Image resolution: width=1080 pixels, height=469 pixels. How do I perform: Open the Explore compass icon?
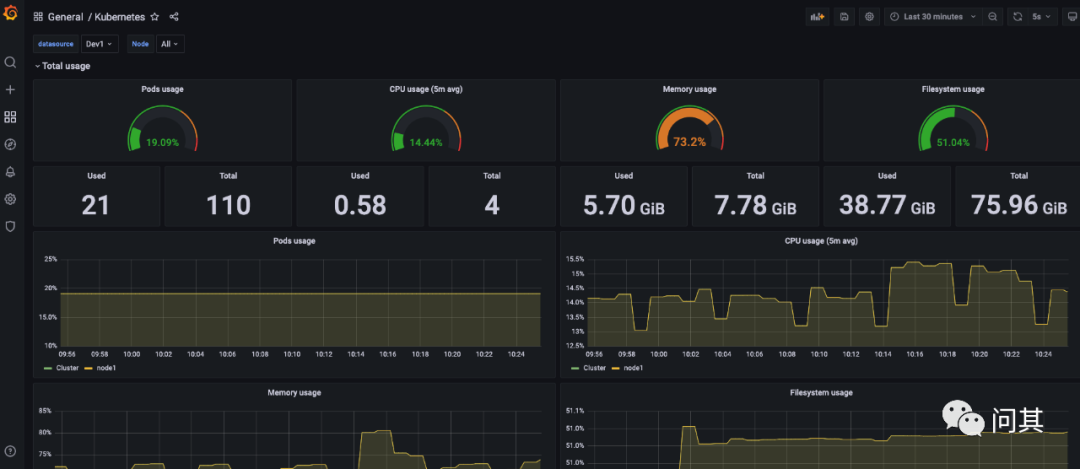tap(10, 144)
